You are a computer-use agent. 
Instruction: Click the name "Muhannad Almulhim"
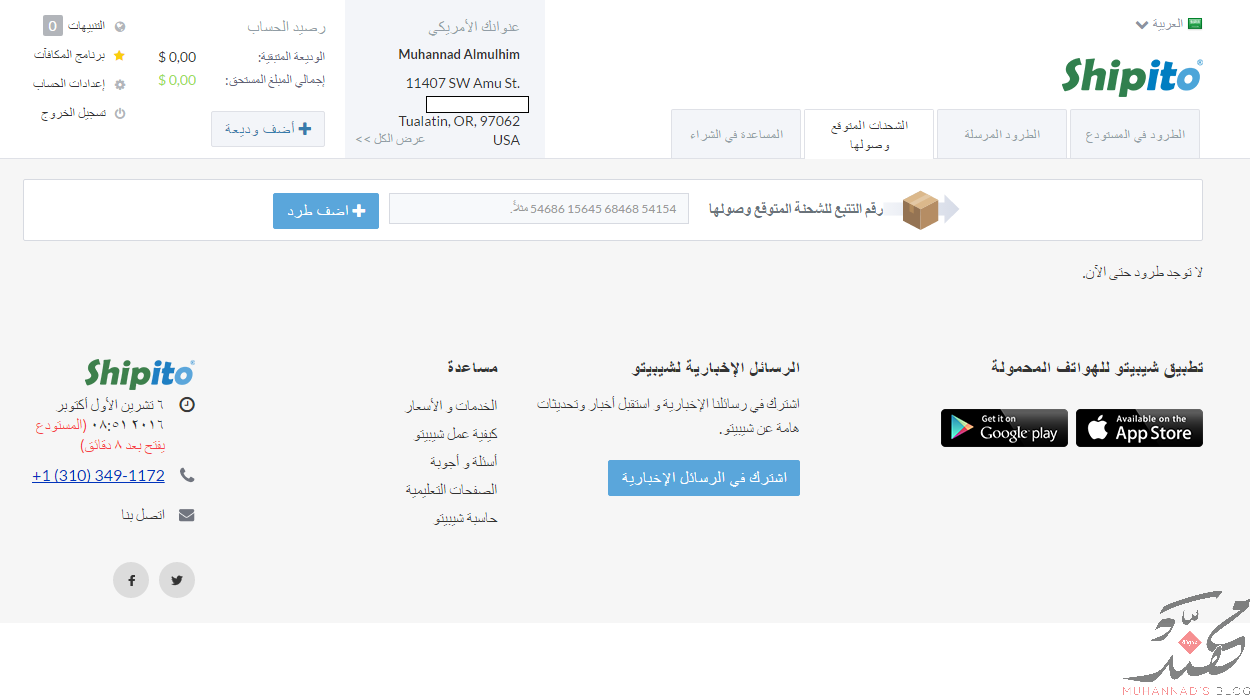(459, 55)
